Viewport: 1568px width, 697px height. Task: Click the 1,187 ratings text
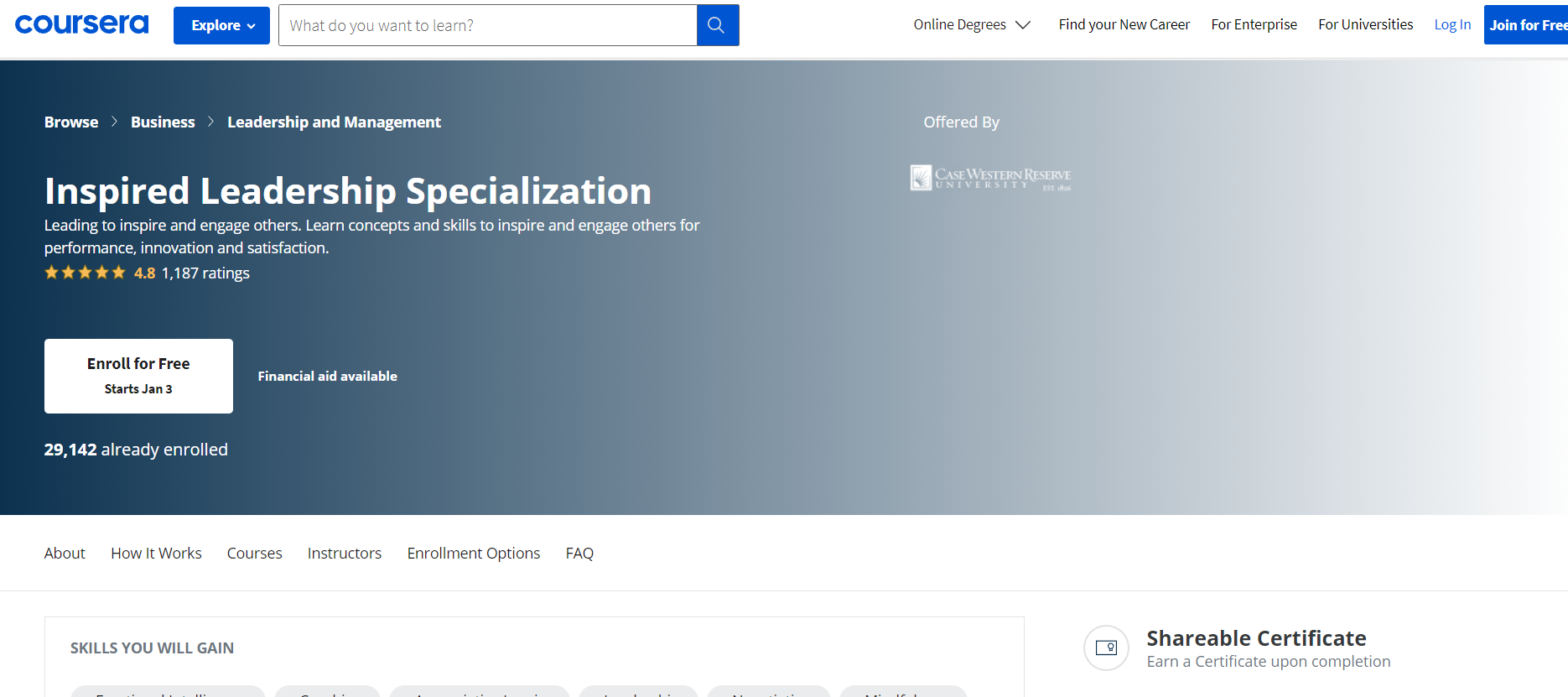click(x=205, y=273)
